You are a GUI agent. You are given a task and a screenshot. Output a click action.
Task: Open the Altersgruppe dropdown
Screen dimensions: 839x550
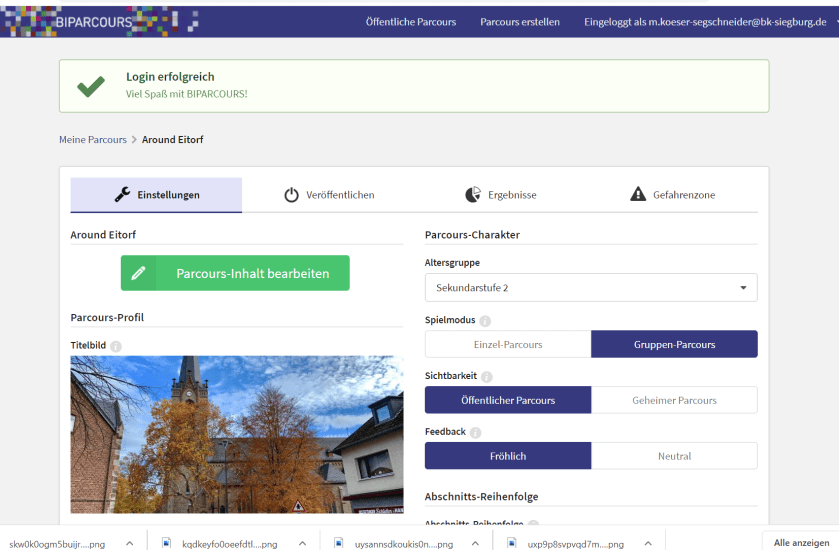(x=591, y=288)
